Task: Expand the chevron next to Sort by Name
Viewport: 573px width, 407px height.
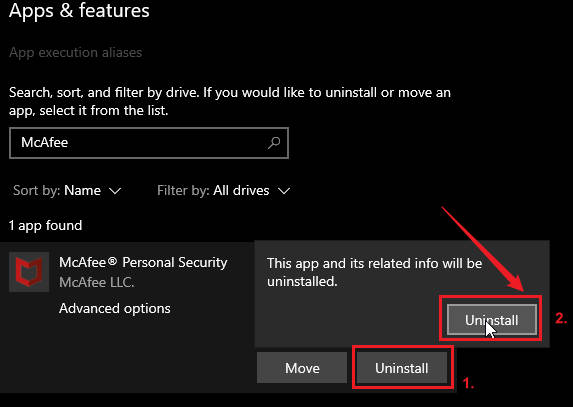Action: pyautogui.click(x=115, y=191)
